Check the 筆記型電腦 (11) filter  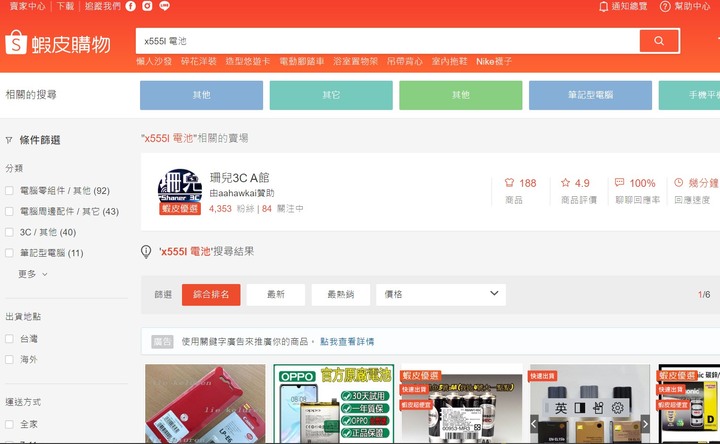[9, 253]
